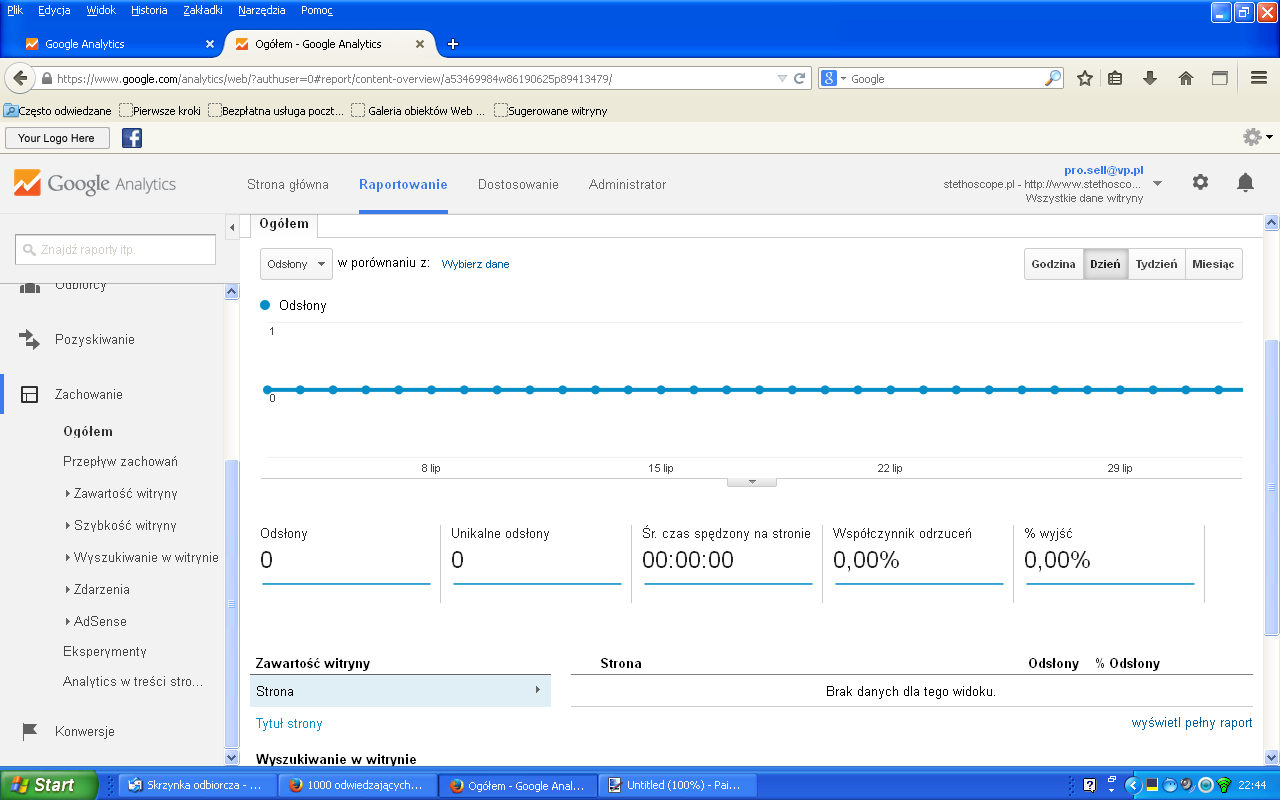Open the URL history dropdown arrow
This screenshot has width=1280, height=800.
click(782, 78)
